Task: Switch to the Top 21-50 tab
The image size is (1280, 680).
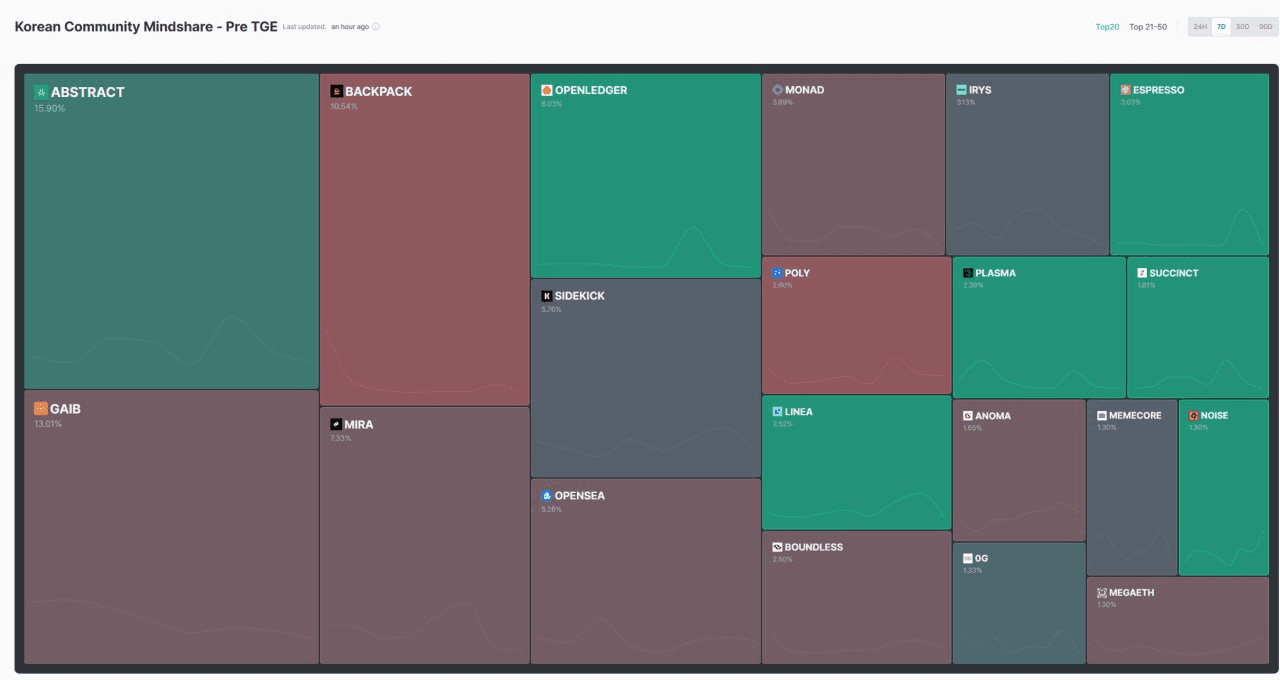Action: click(1148, 27)
